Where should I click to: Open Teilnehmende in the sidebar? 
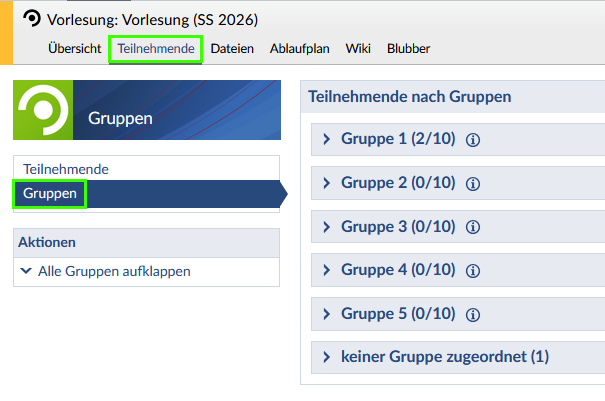click(66, 169)
